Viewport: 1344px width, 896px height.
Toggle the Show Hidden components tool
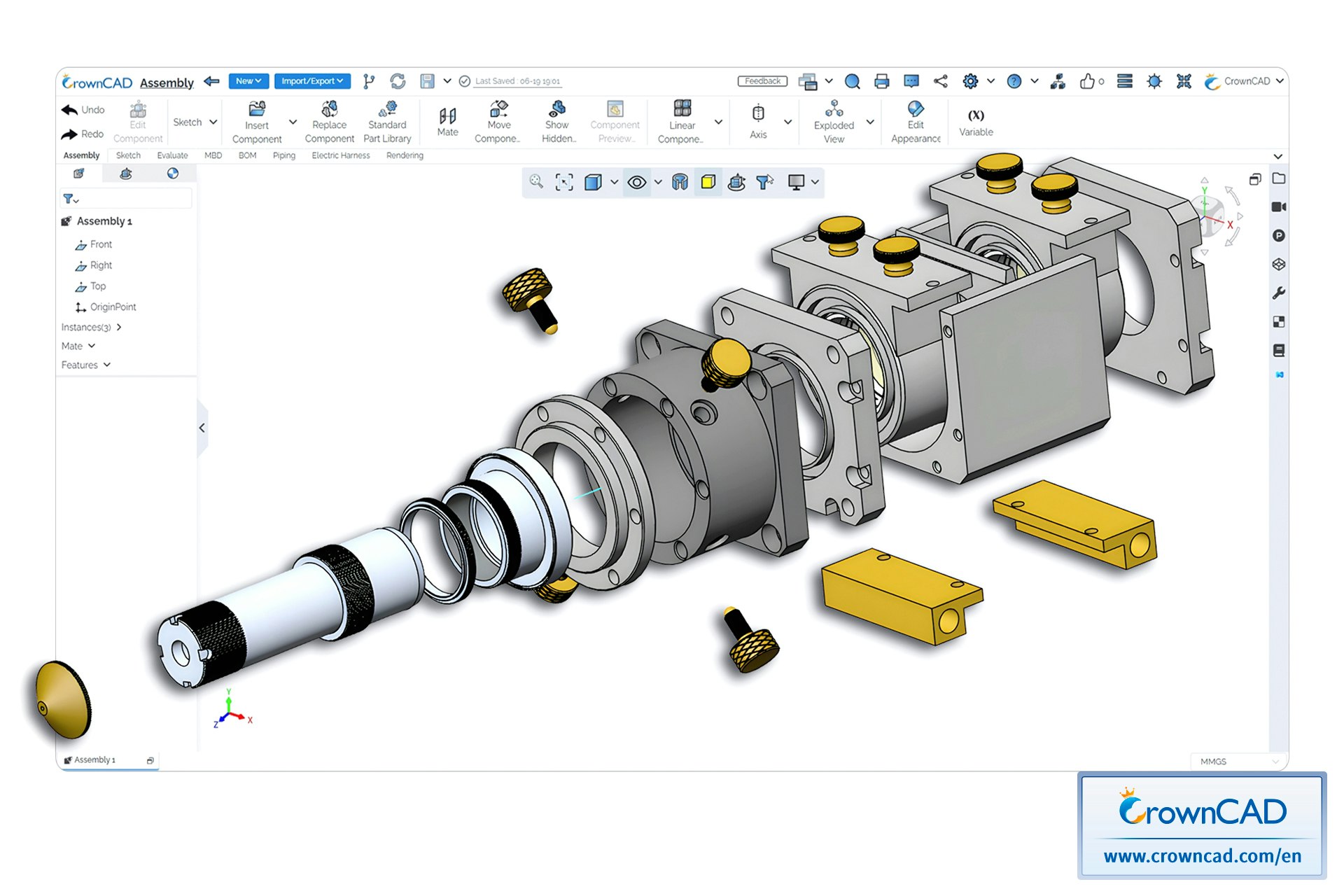click(x=556, y=121)
